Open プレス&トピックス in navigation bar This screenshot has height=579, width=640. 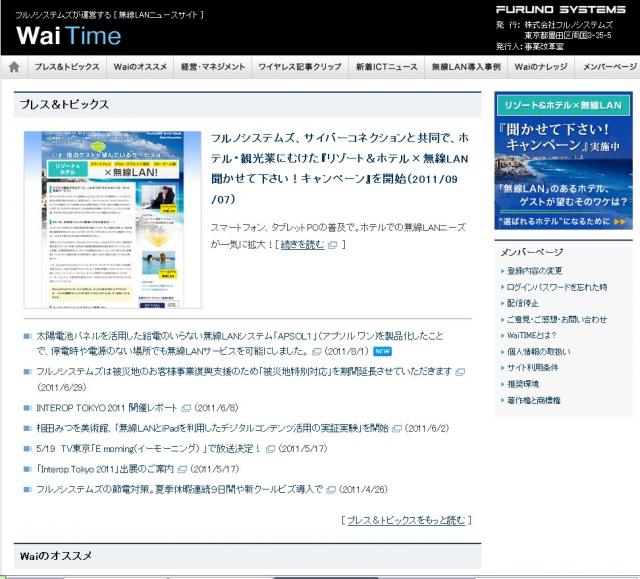(67, 67)
